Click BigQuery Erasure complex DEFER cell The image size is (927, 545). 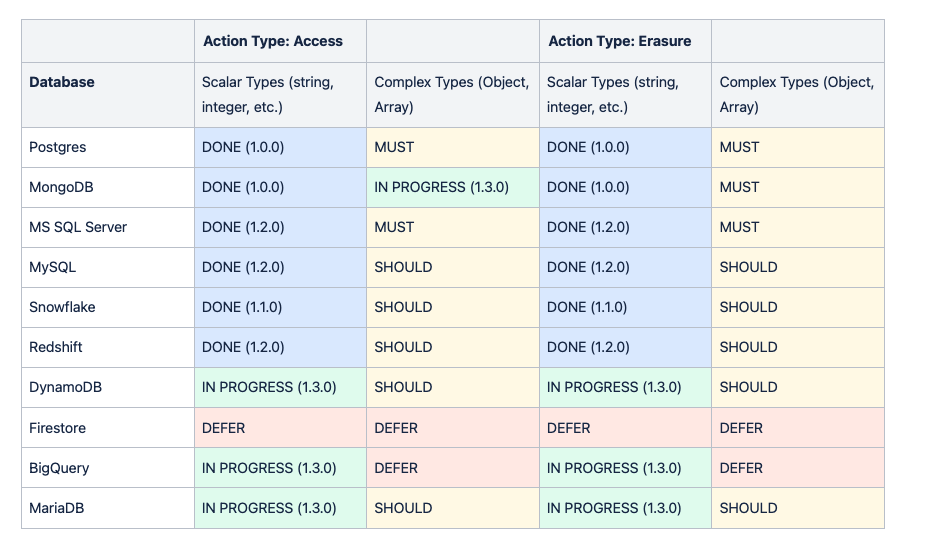click(x=798, y=468)
